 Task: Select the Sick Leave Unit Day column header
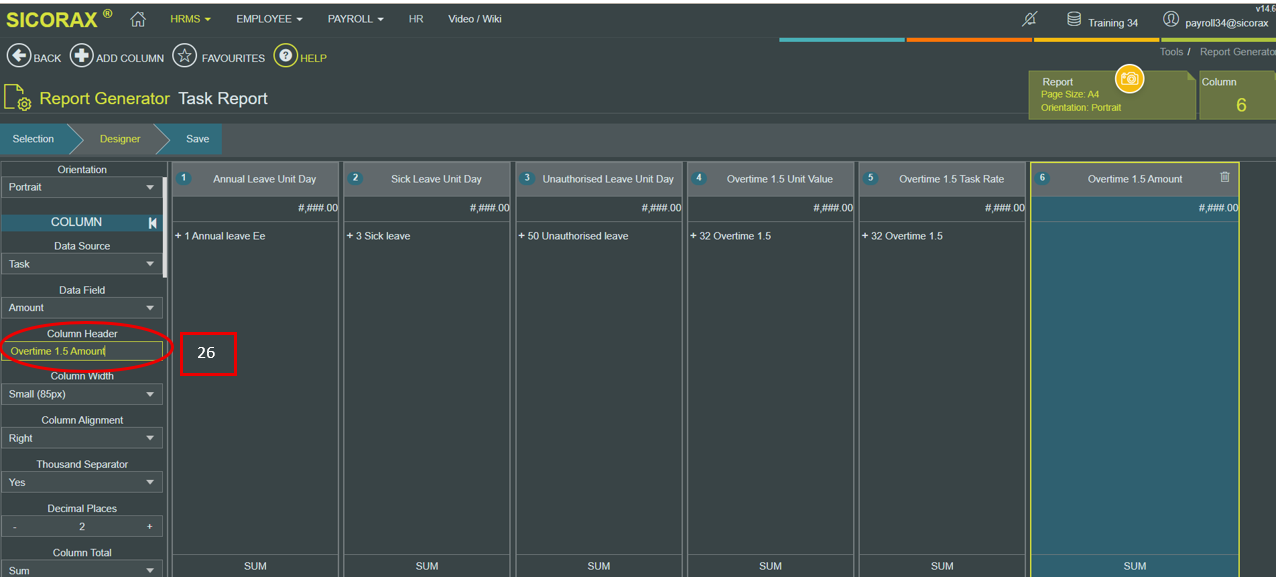[427, 179]
